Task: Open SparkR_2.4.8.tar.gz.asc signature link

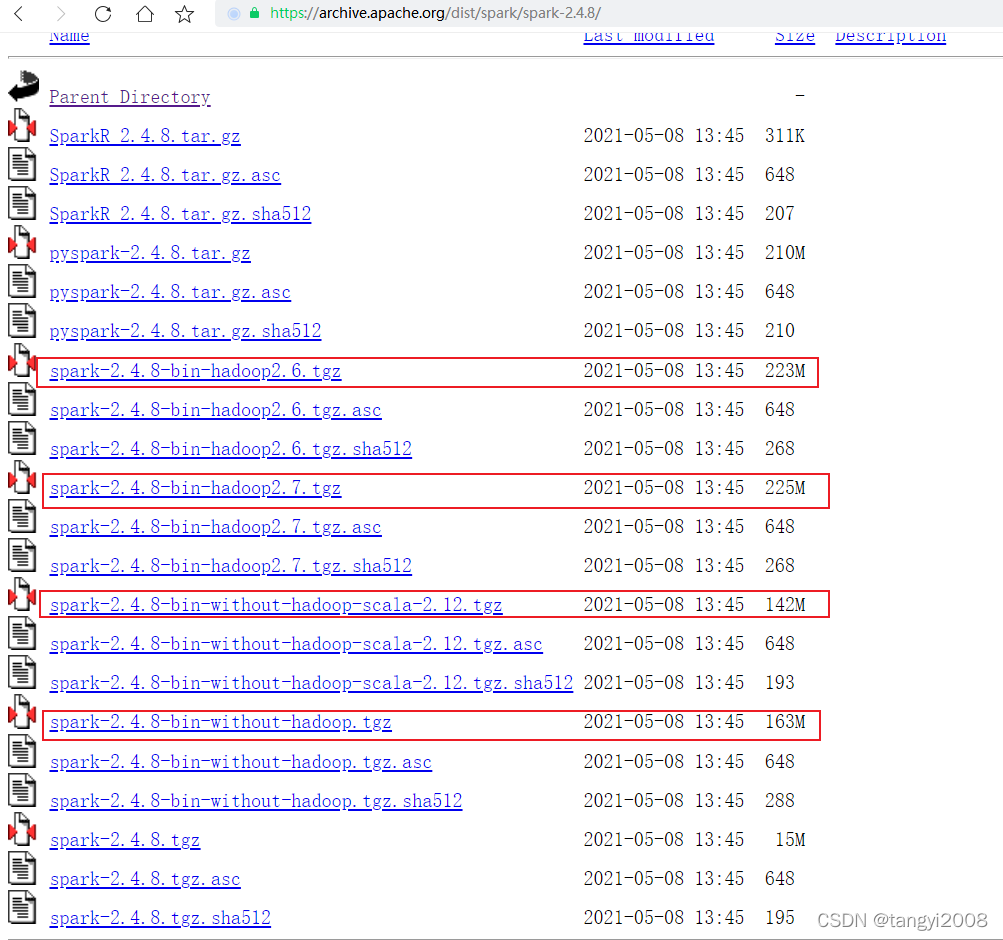Action: pos(165,175)
